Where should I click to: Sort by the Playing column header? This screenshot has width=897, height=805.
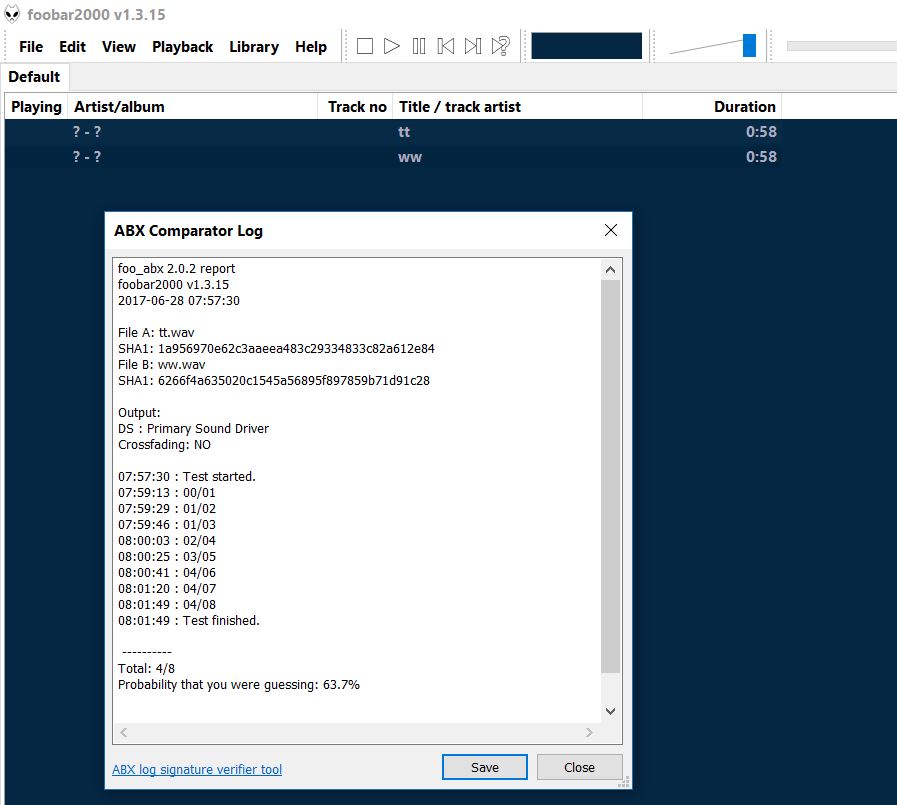pos(36,107)
